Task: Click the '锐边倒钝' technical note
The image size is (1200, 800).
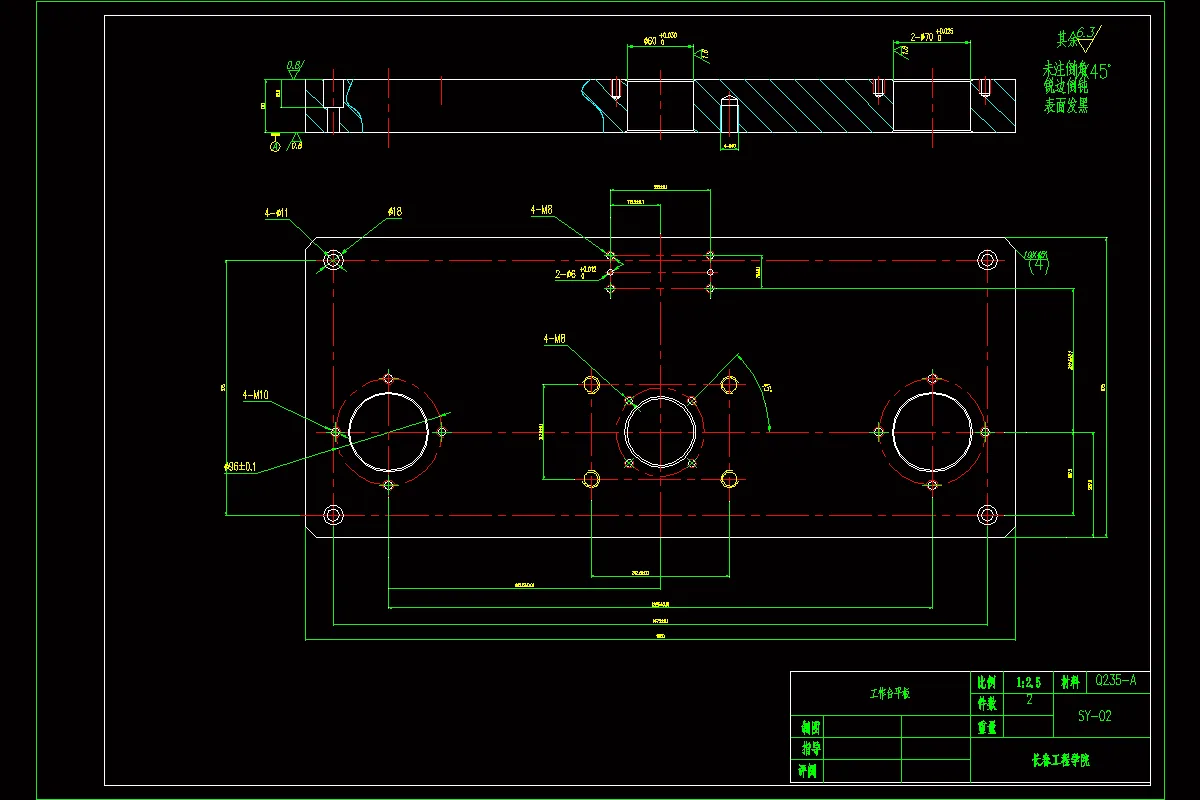Action: pos(1065,88)
